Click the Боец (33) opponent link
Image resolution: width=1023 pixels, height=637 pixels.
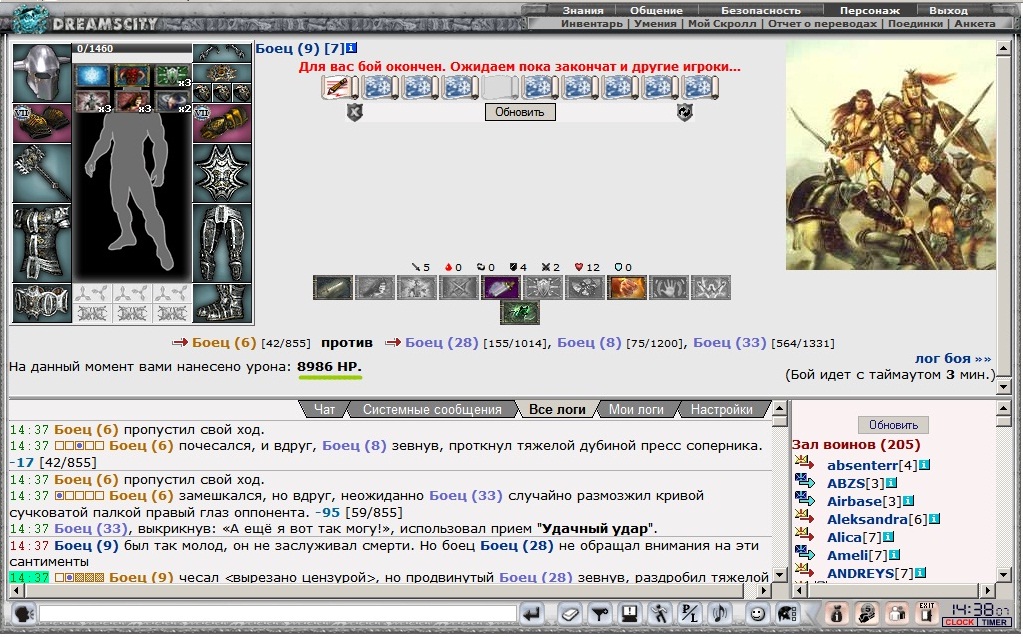(x=729, y=343)
